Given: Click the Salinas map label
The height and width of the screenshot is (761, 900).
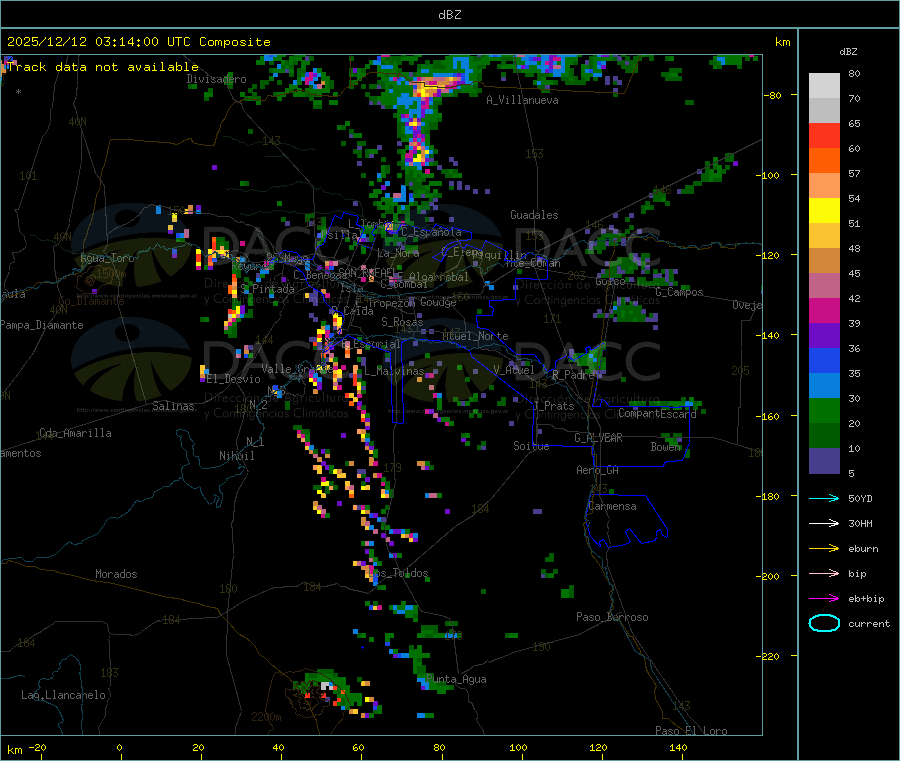Looking at the screenshot, I should coord(173,406).
